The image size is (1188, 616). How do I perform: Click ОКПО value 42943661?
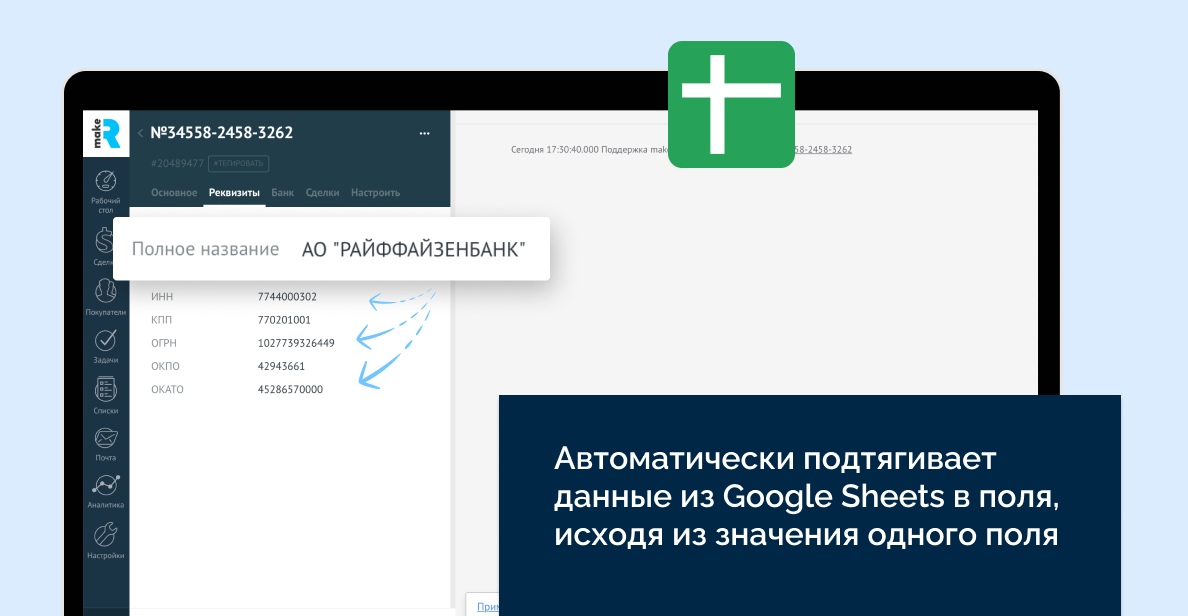pos(281,366)
